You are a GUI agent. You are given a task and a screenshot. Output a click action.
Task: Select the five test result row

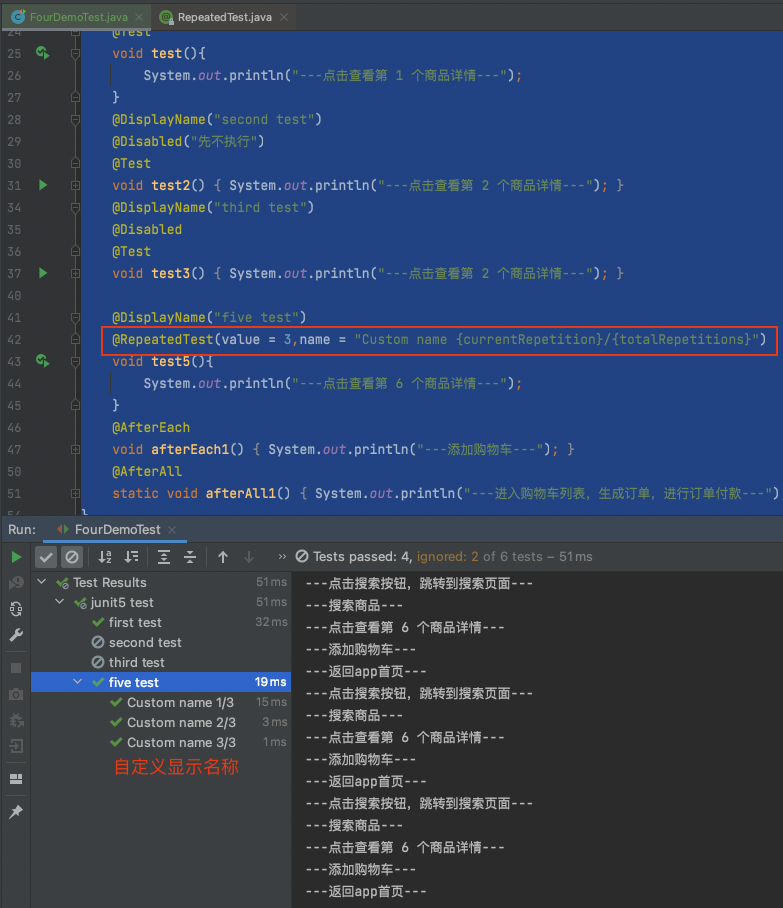[161, 682]
